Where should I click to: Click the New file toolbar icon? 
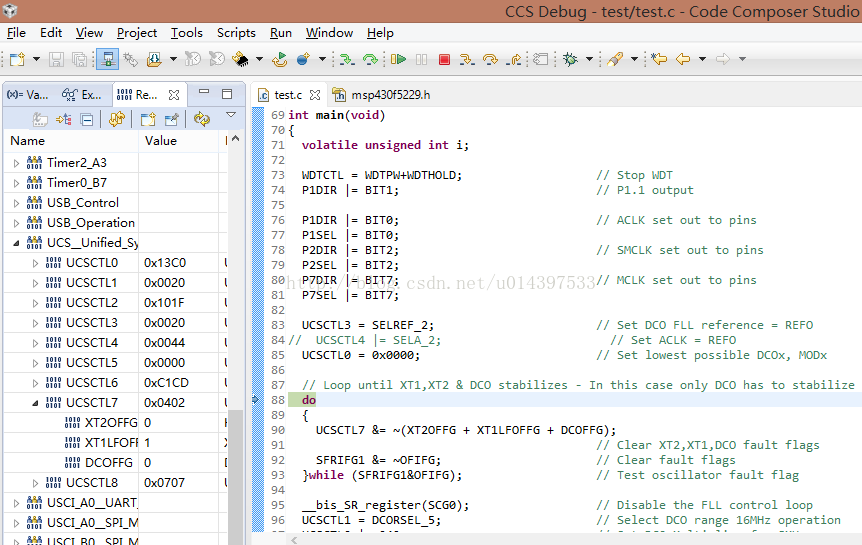(x=17, y=60)
